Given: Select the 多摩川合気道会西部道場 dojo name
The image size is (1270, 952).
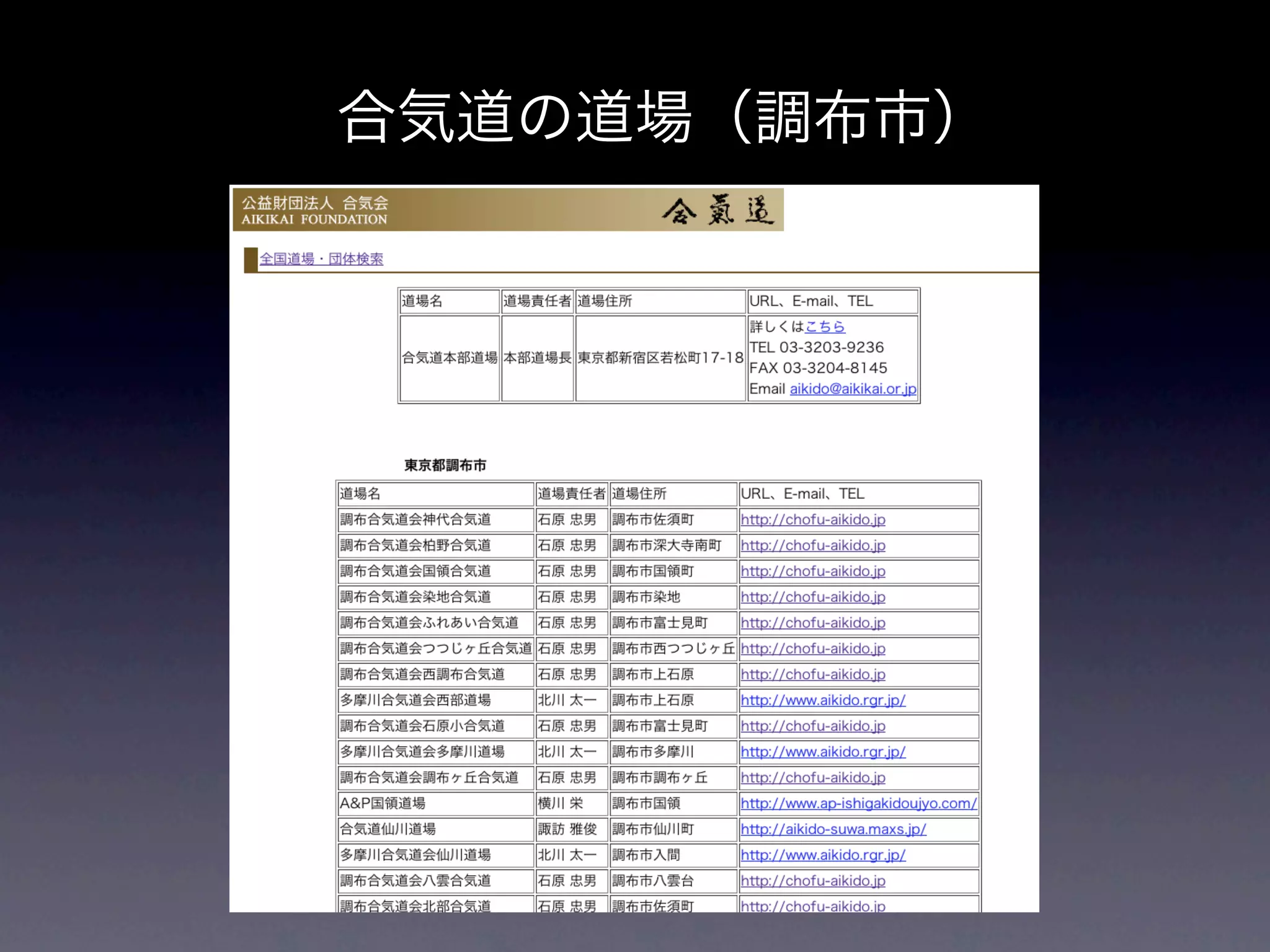Looking at the screenshot, I should (415, 700).
